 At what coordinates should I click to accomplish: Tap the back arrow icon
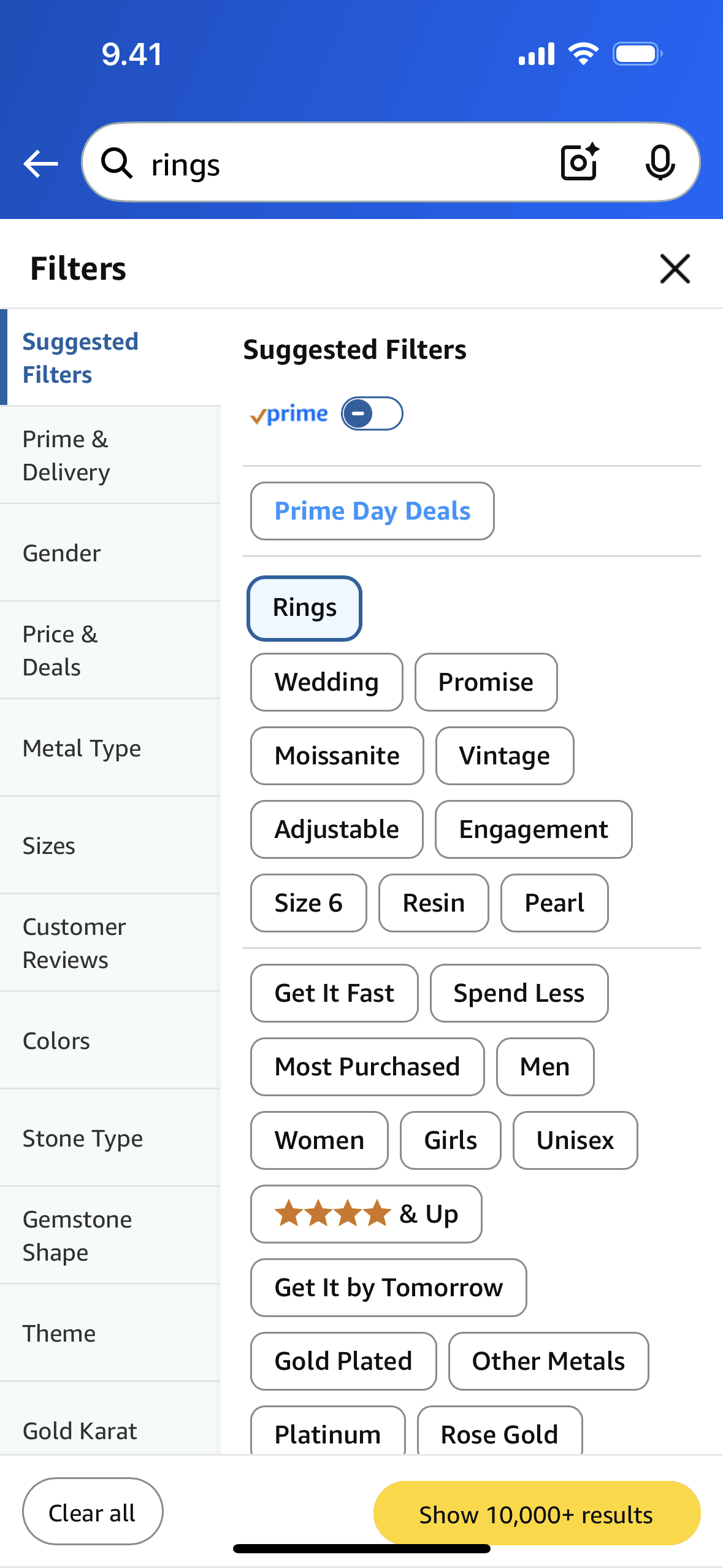click(x=40, y=164)
